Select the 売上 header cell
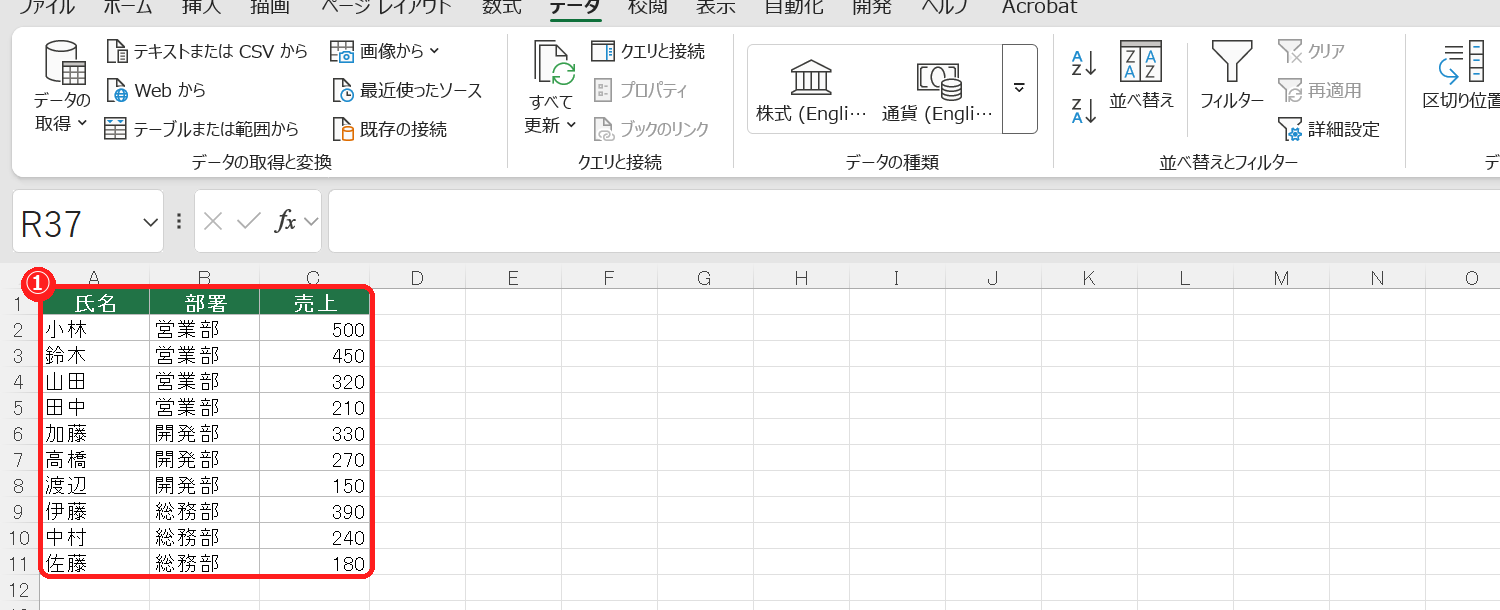 [314, 303]
